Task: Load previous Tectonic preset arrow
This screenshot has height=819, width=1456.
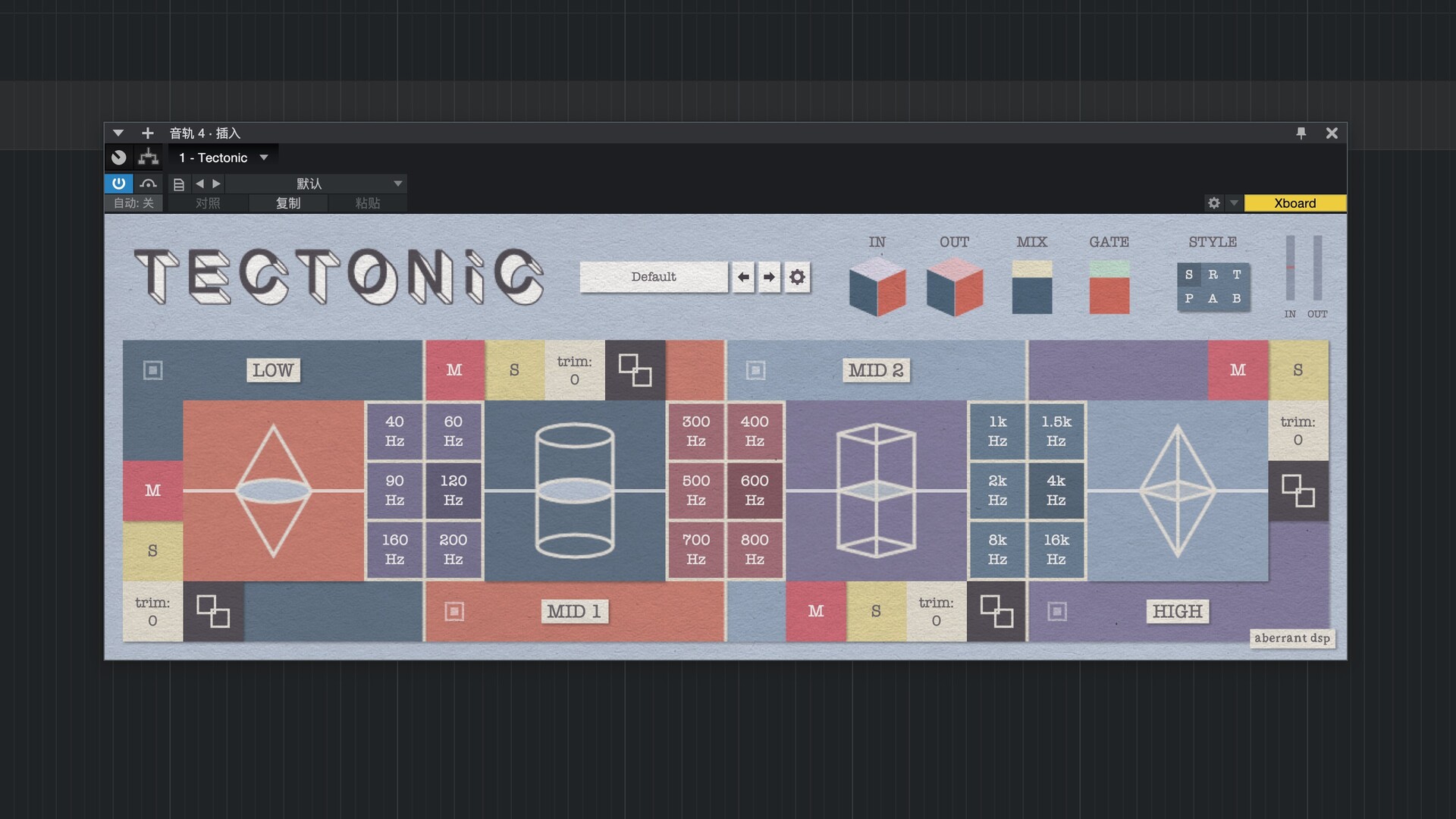Action: tap(743, 277)
